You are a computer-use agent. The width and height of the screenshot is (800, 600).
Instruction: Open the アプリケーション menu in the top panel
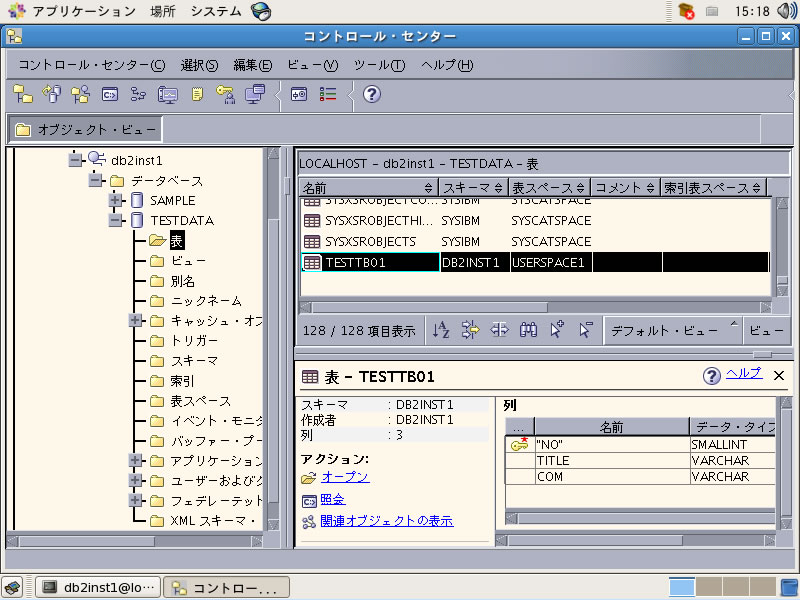pos(83,11)
